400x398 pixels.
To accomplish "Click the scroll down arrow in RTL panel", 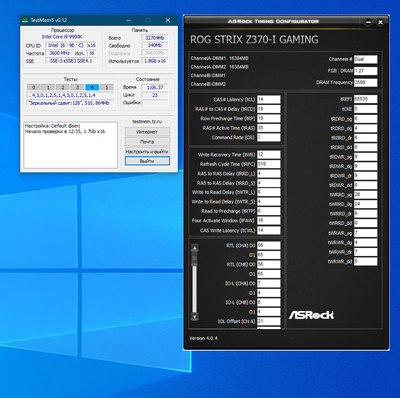I will point(195,317).
